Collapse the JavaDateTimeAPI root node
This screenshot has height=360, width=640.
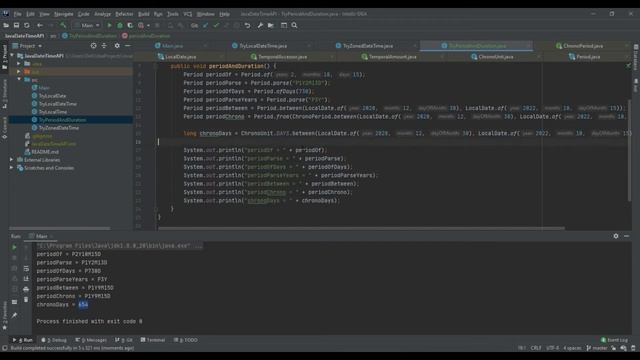tap(12, 56)
